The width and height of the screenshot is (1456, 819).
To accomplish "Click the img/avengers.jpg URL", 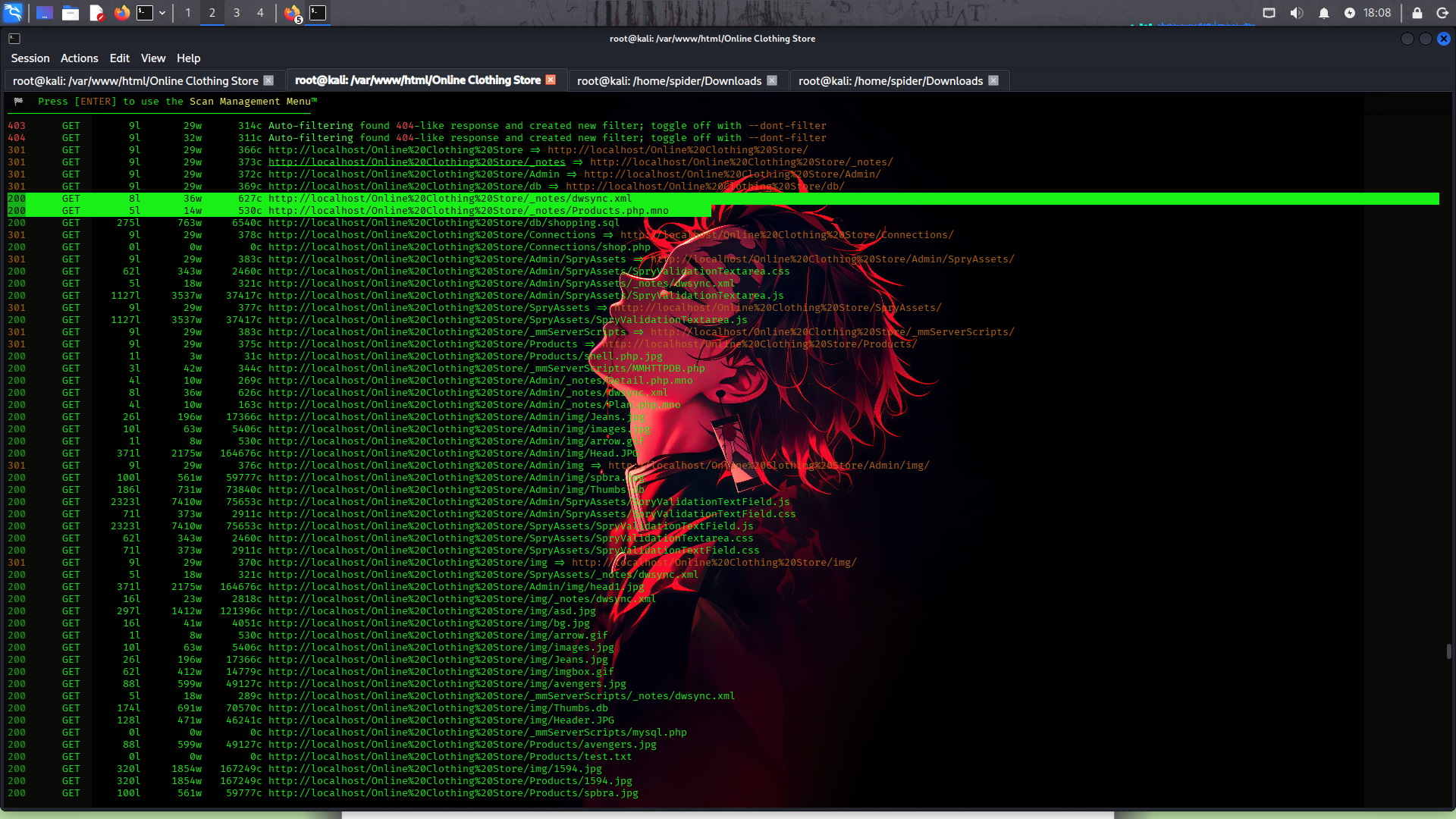I will (447, 684).
